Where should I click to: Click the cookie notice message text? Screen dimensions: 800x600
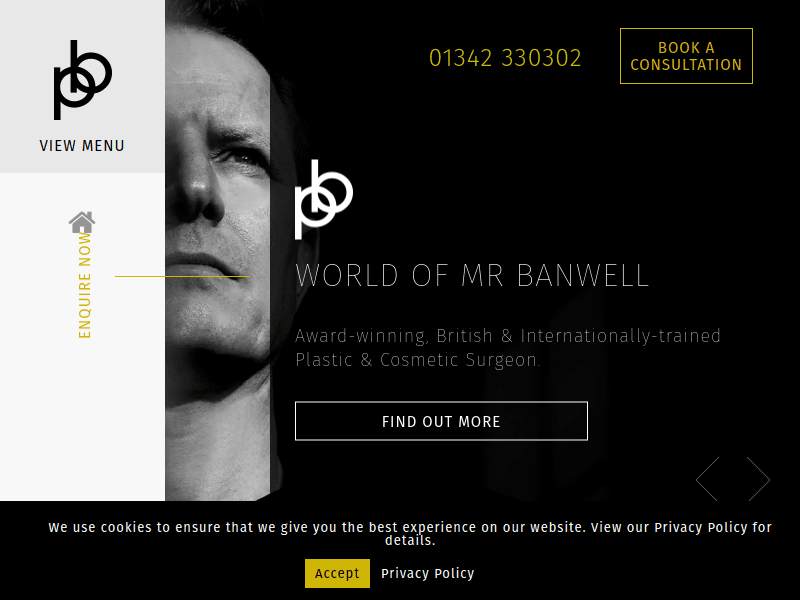pyautogui.click(x=410, y=534)
